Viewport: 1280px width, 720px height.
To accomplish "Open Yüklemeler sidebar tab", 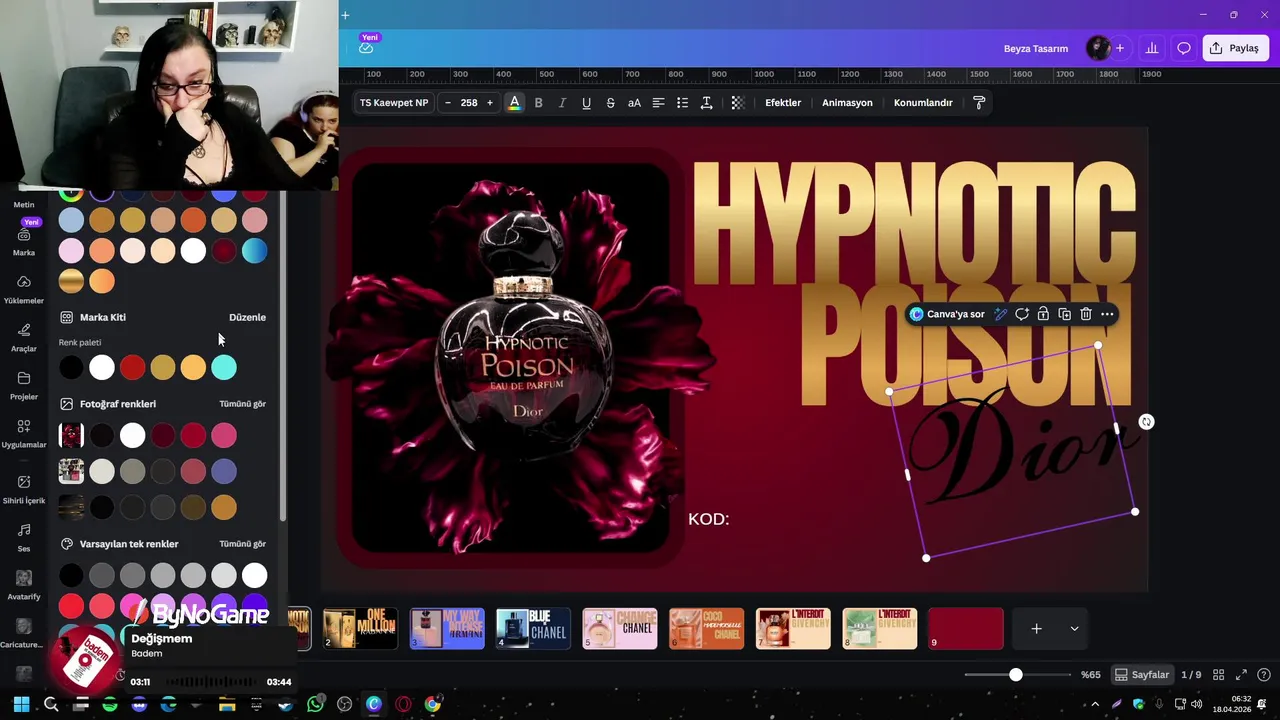I will point(24,289).
